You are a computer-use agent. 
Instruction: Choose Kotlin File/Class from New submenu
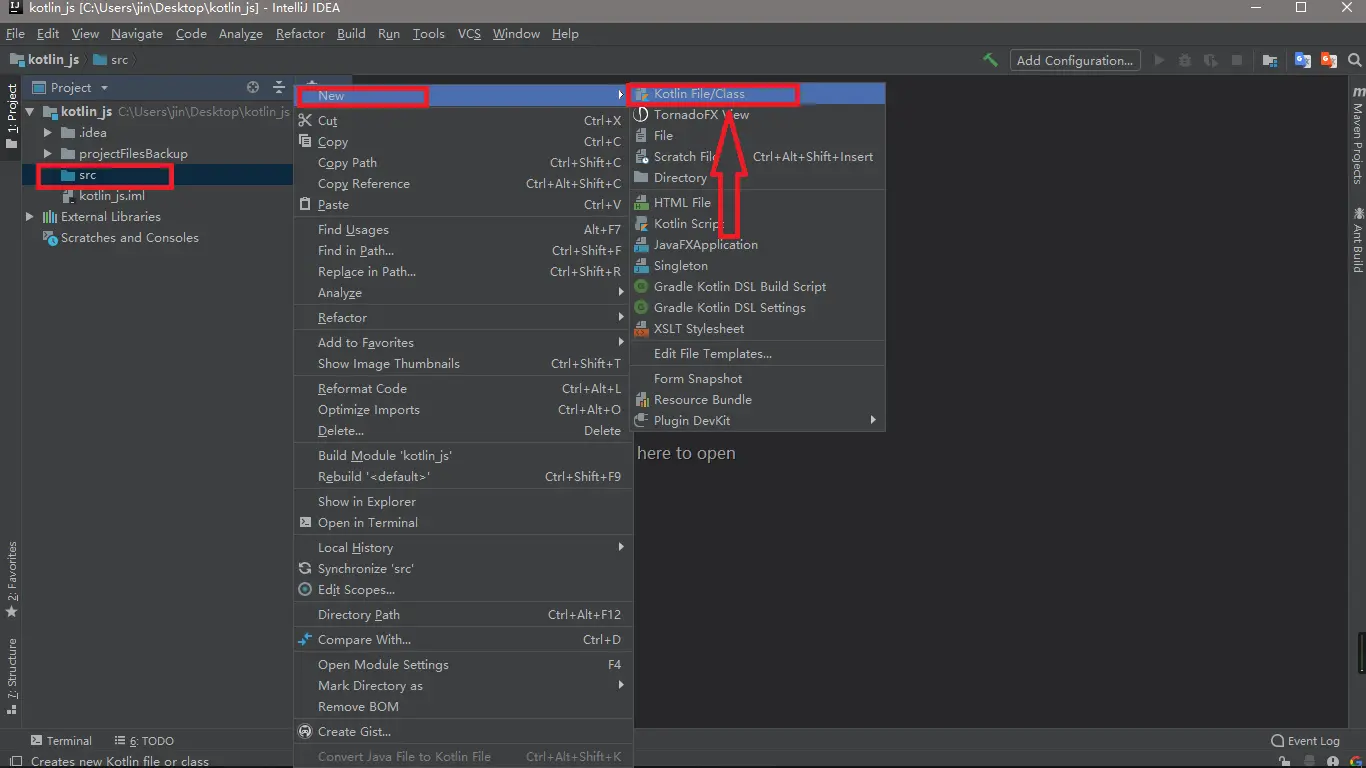click(x=758, y=94)
